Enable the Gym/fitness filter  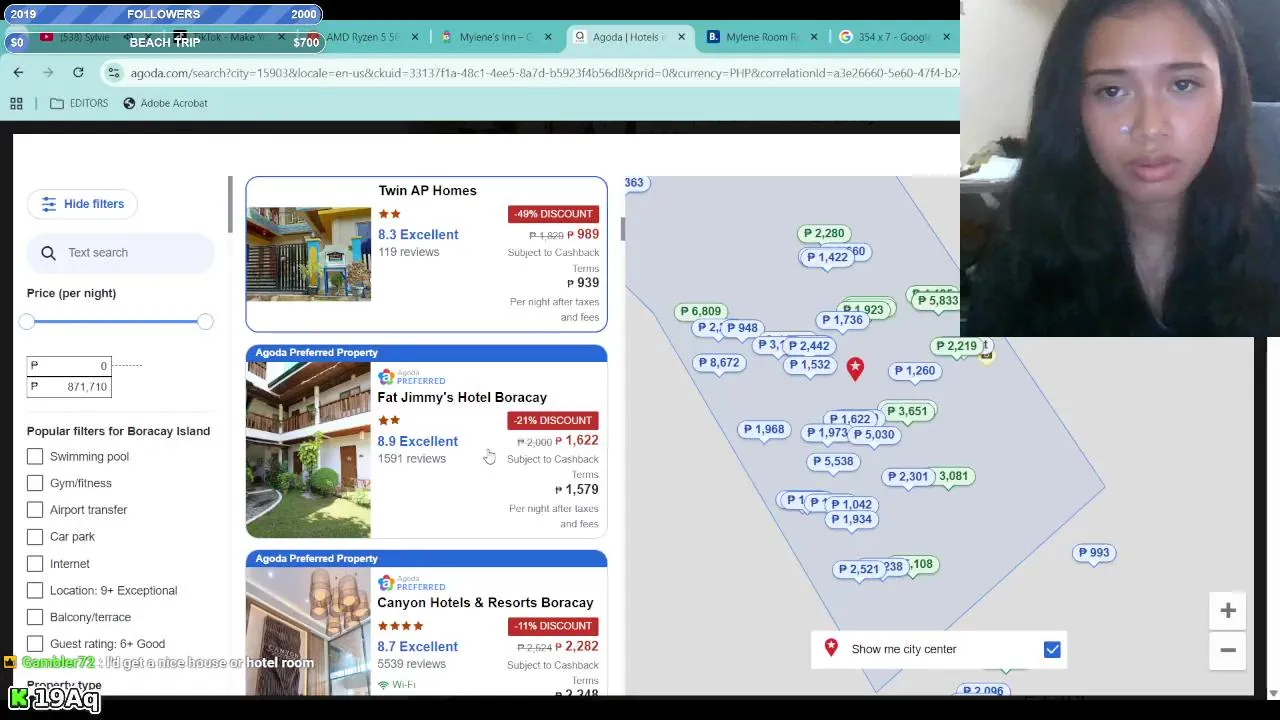coord(35,483)
